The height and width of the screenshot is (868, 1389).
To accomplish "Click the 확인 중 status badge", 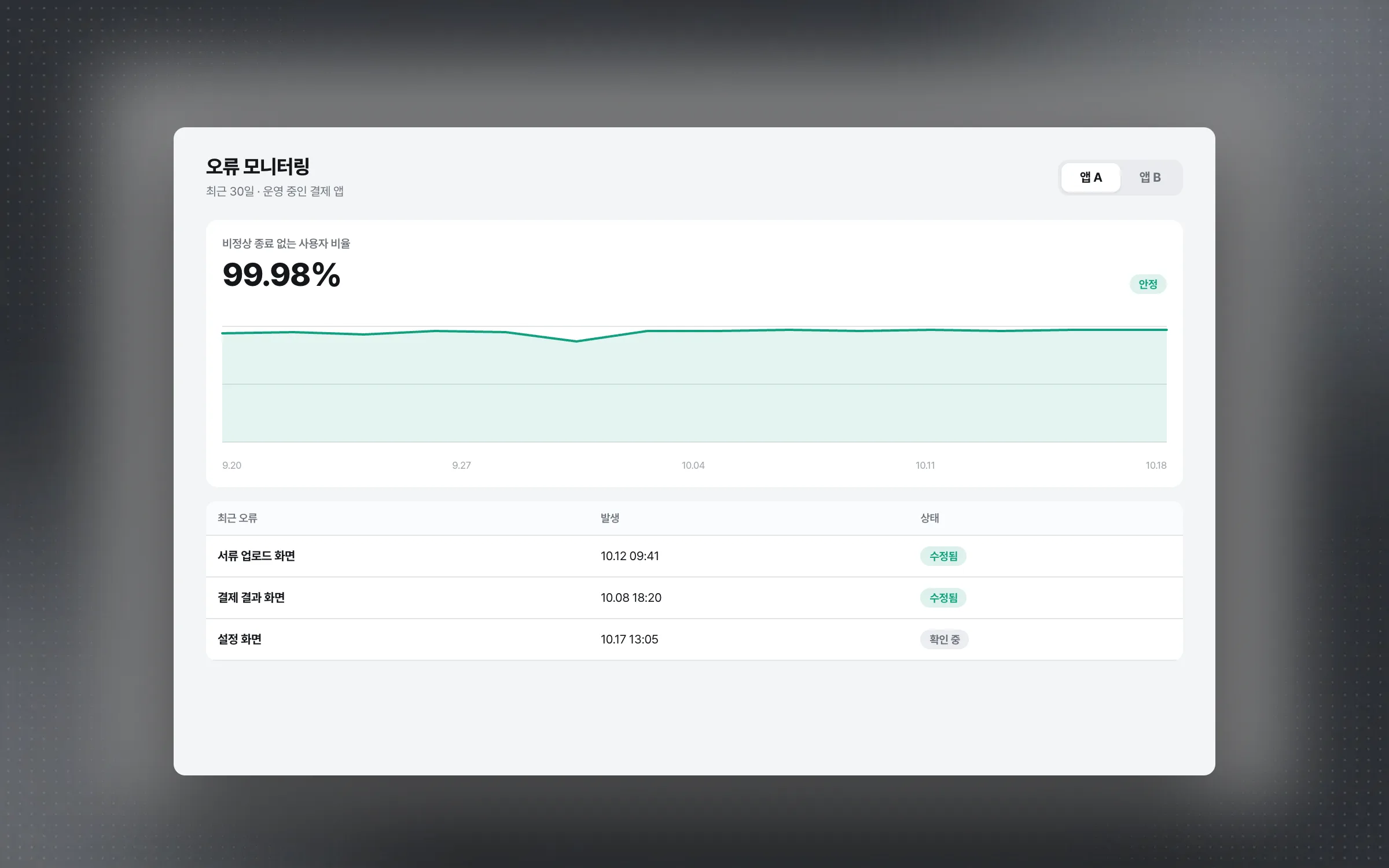I will 945,639.
